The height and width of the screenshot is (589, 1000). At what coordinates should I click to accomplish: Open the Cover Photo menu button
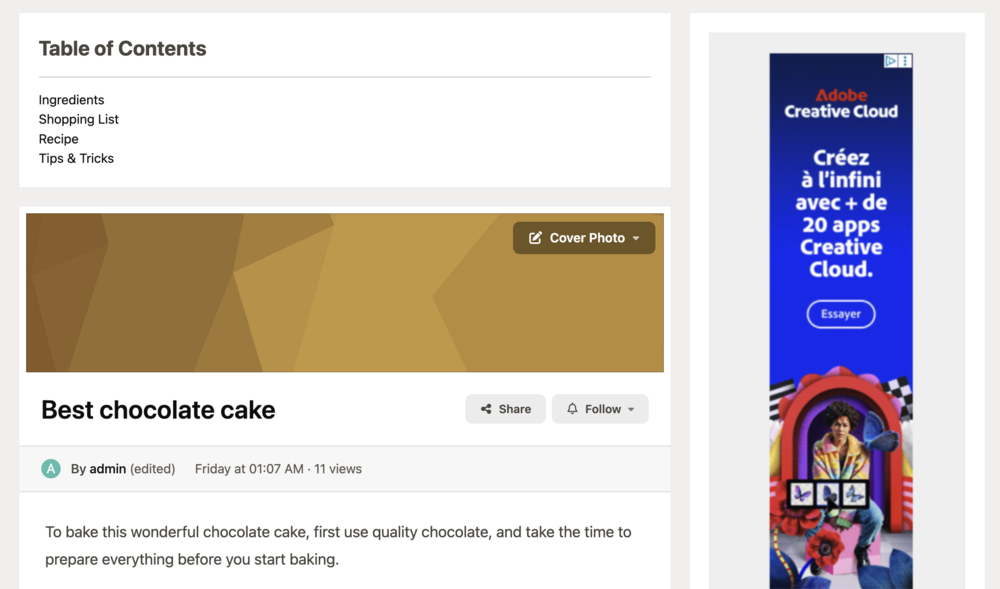(x=584, y=238)
